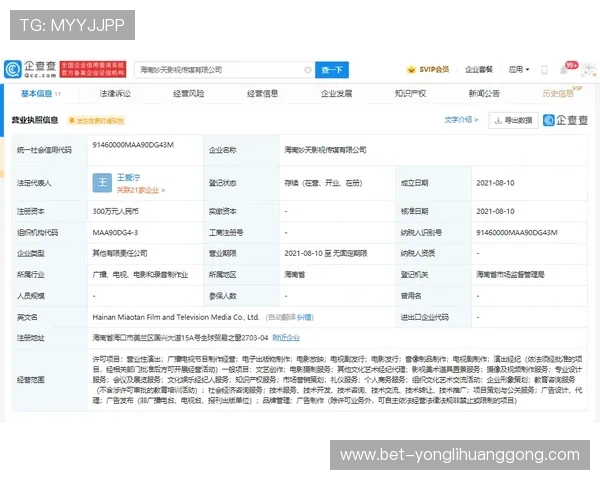Image resolution: width=600 pixels, height=480 pixels.
Task: Select the 知识产权 tab
Action: pyautogui.click(x=410, y=93)
